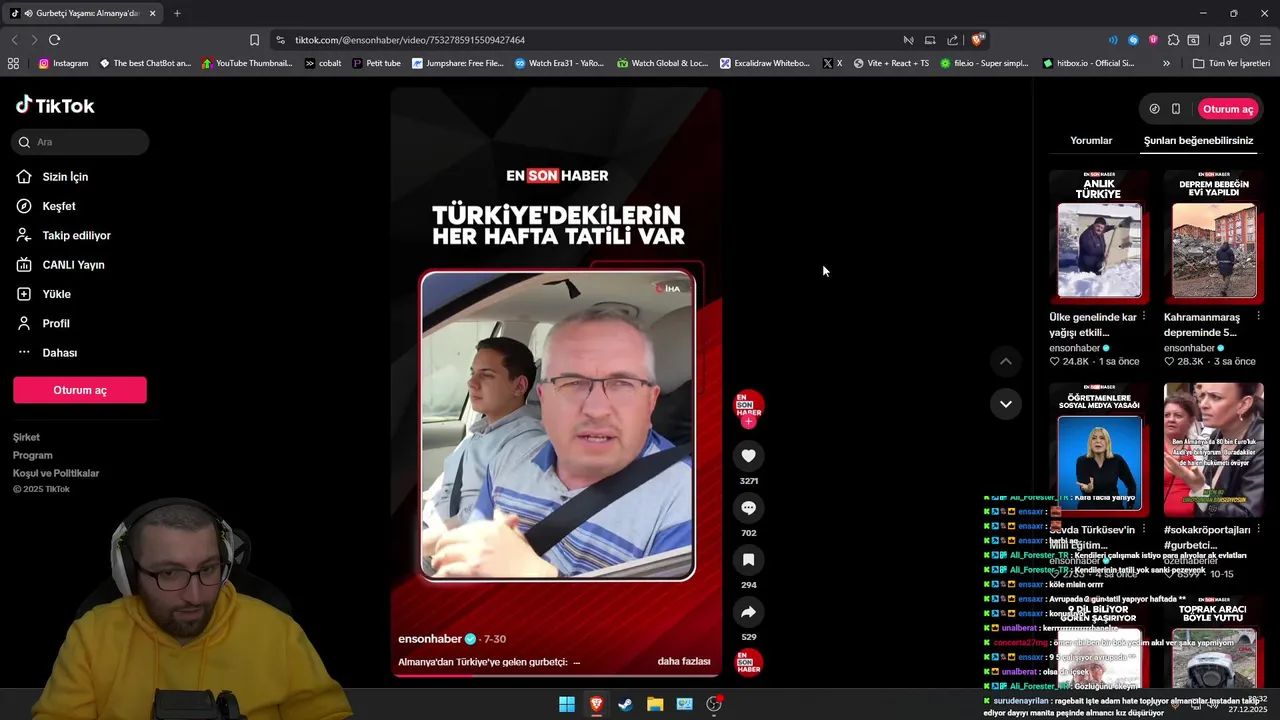Share the video using the arrow icon
This screenshot has width=1280, height=720.
[x=748, y=612]
